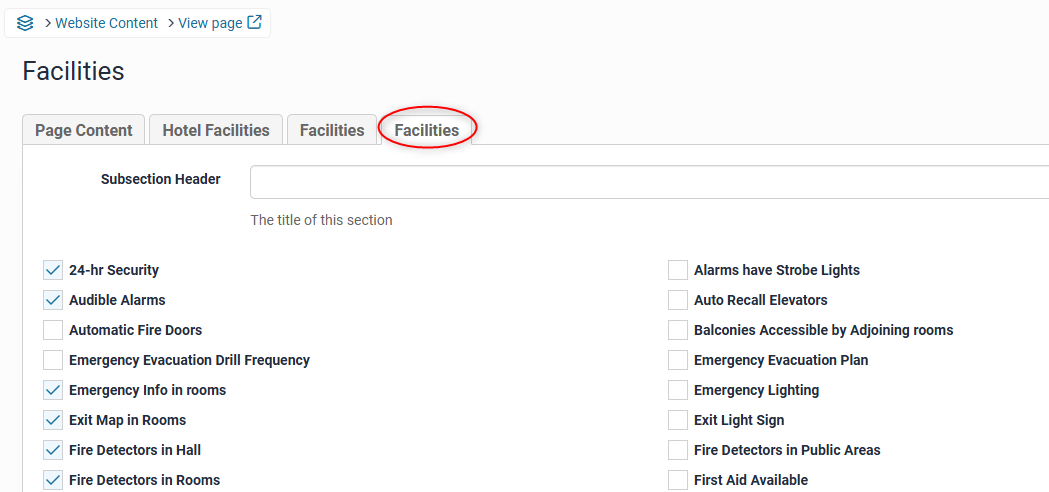Screen dimensions: 1049x492
Task: Uncheck the Audible Alarms checkbox
Action: (53, 300)
